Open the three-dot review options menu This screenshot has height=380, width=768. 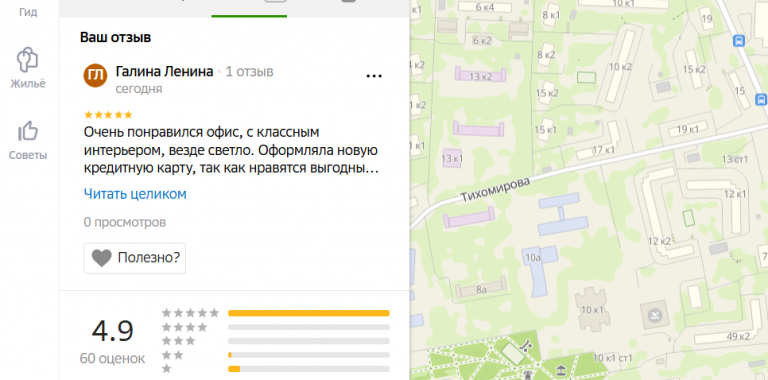tap(374, 76)
